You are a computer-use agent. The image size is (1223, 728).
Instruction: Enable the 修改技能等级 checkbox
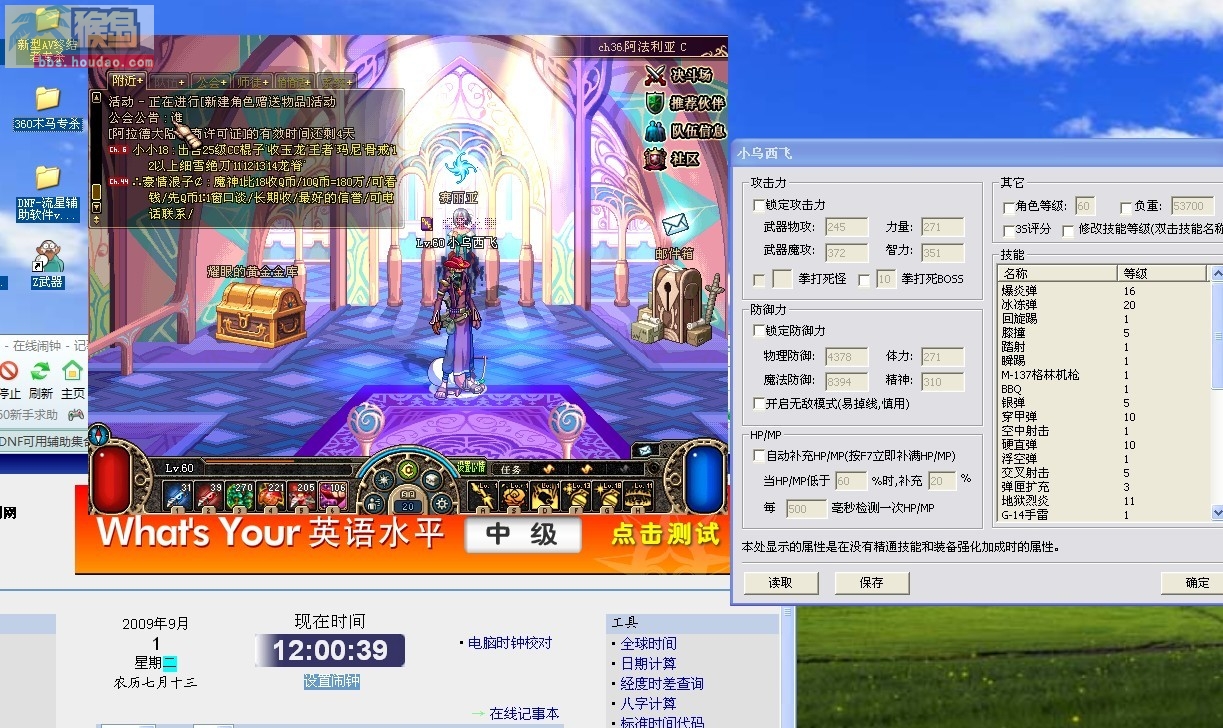point(1068,229)
